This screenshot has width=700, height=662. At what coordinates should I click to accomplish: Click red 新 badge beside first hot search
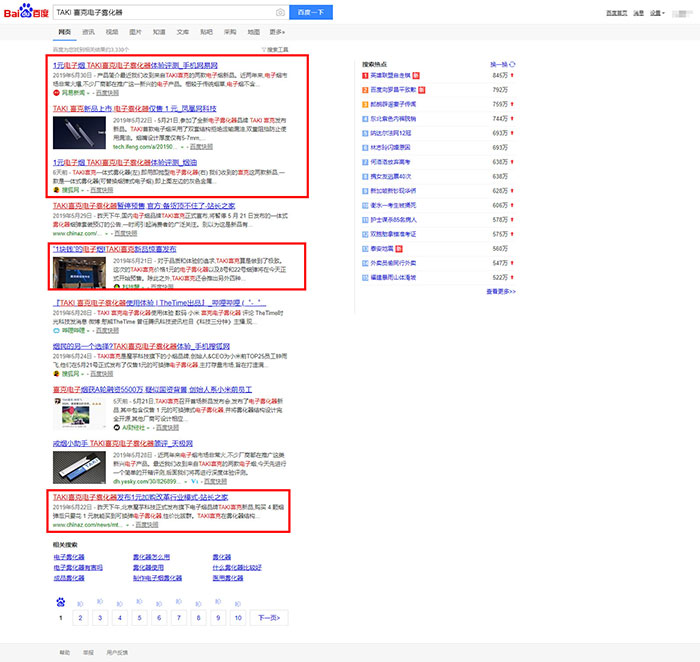pos(416,75)
